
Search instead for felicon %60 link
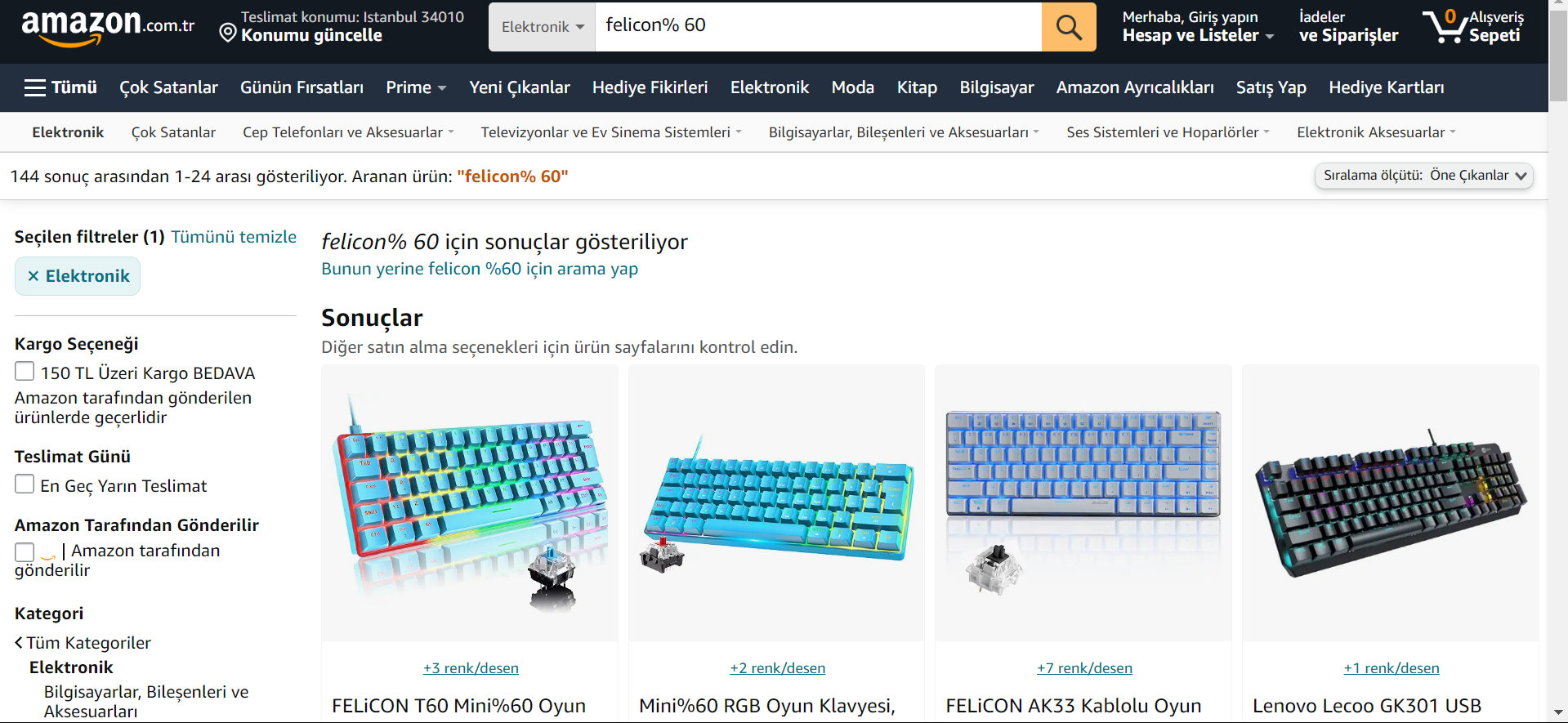(x=480, y=269)
